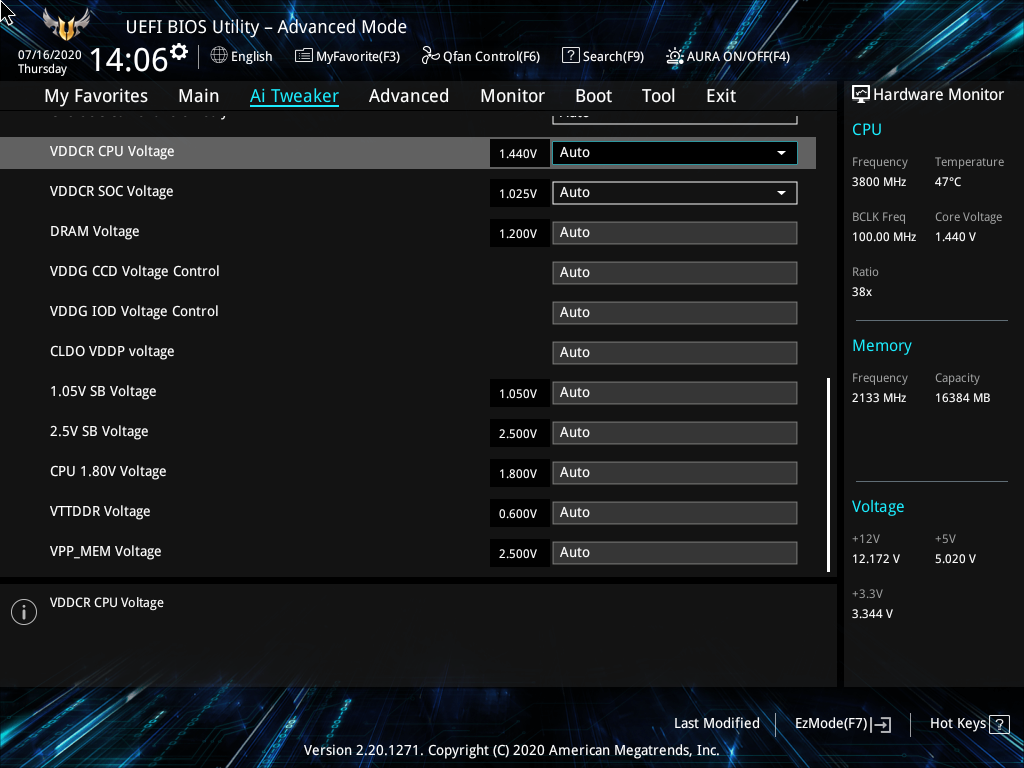Image resolution: width=1024 pixels, height=768 pixels.
Task: Click 1.05V SB Voltage Auto field
Action: 675,393
